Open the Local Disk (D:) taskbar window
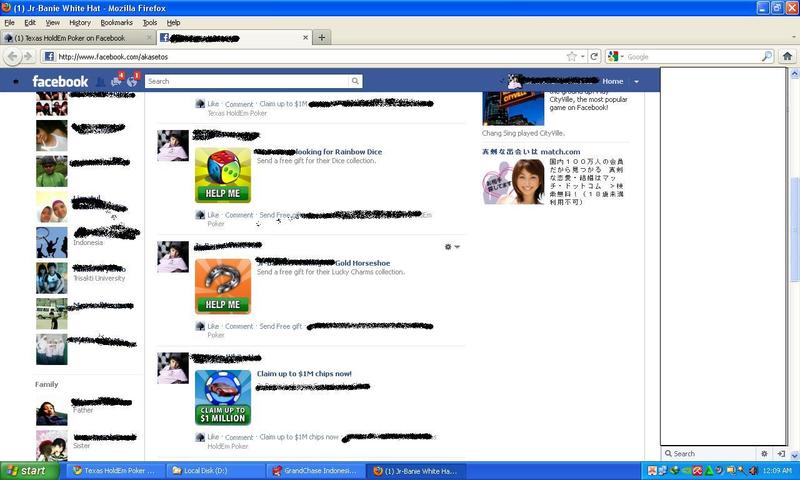The height and width of the screenshot is (480, 800). pyautogui.click(x=216, y=471)
